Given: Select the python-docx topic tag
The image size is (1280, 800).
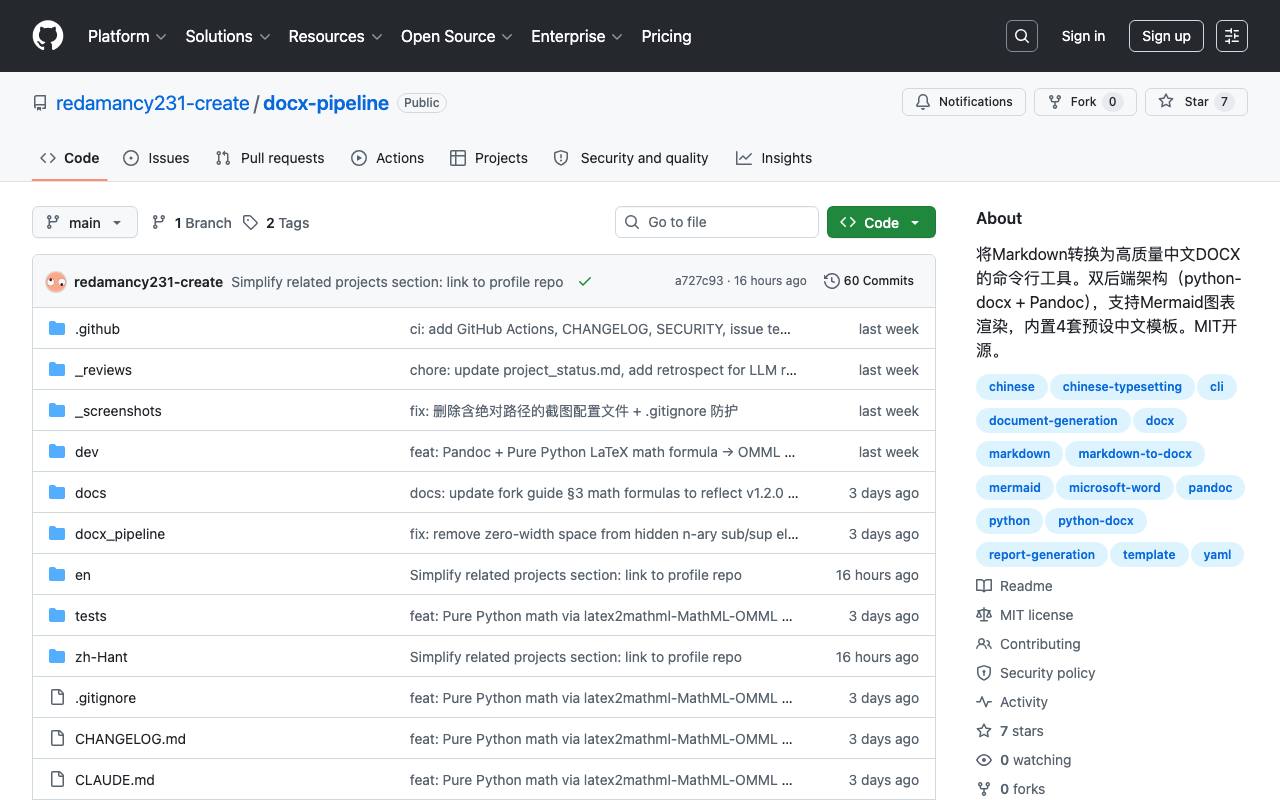Looking at the screenshot, I should pos(1096,521).
